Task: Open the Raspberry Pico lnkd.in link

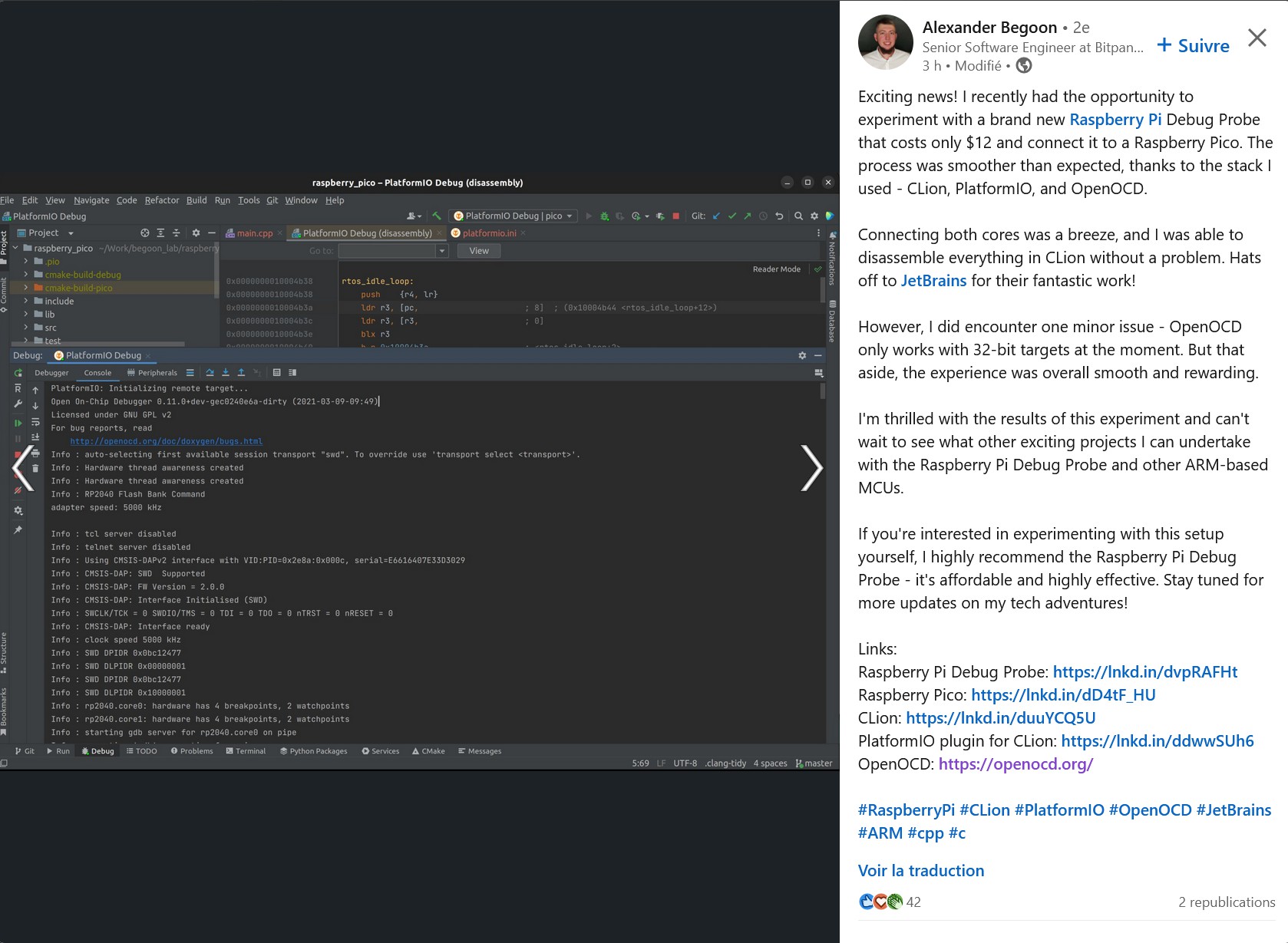Action: (1063, 695)
